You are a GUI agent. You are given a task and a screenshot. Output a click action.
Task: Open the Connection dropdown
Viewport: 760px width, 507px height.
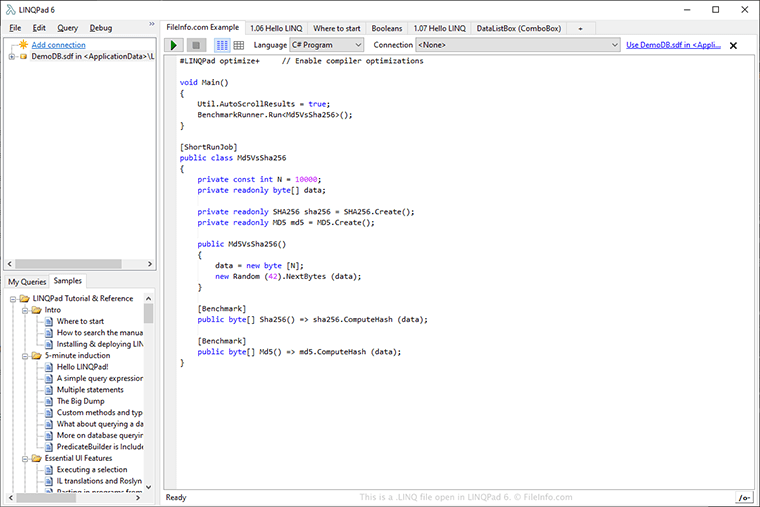coord(517,45)
